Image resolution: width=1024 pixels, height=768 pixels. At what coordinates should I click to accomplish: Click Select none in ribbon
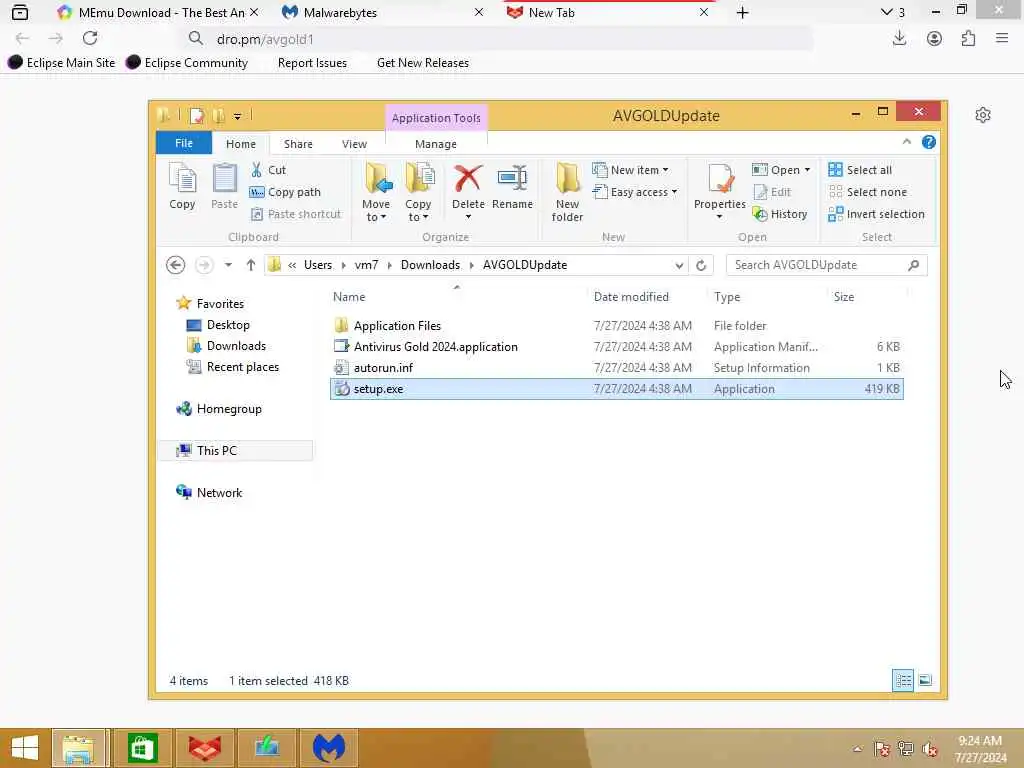pyautogui.click(x=867, y=192)
